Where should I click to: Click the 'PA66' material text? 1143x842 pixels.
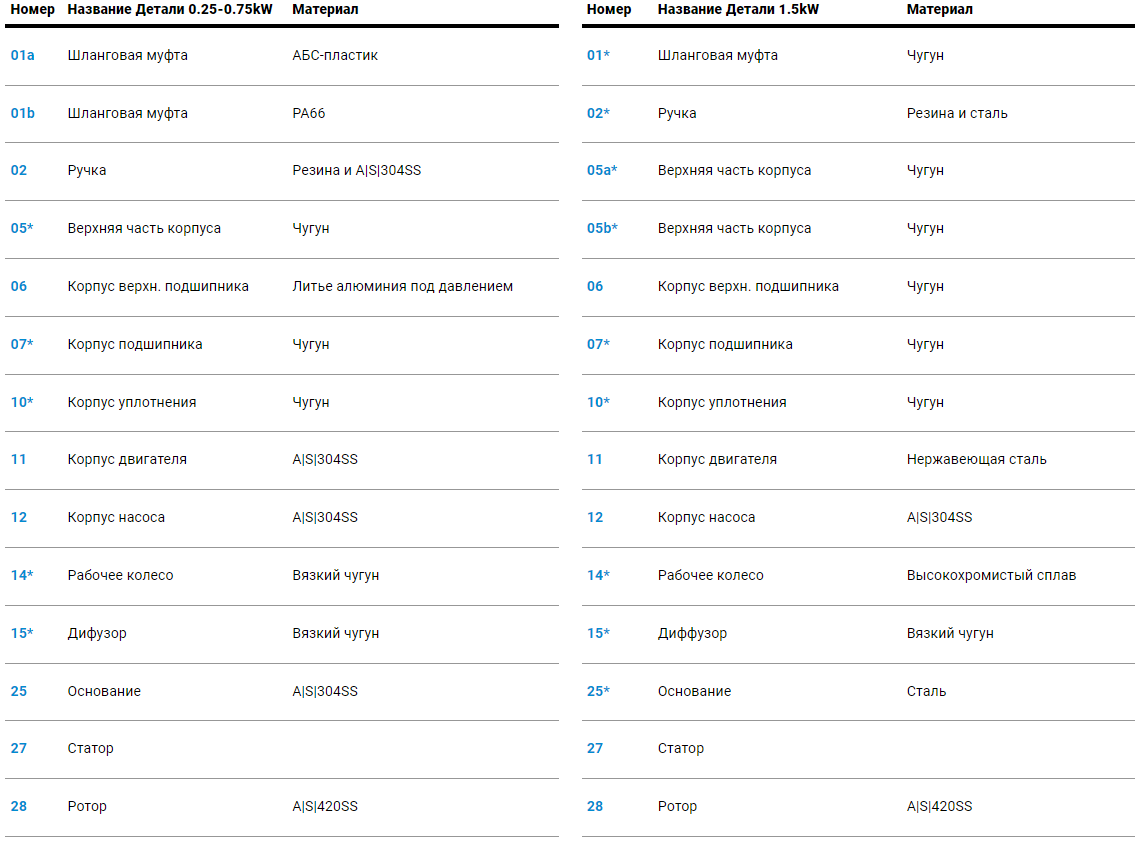(x=309, y=113)
